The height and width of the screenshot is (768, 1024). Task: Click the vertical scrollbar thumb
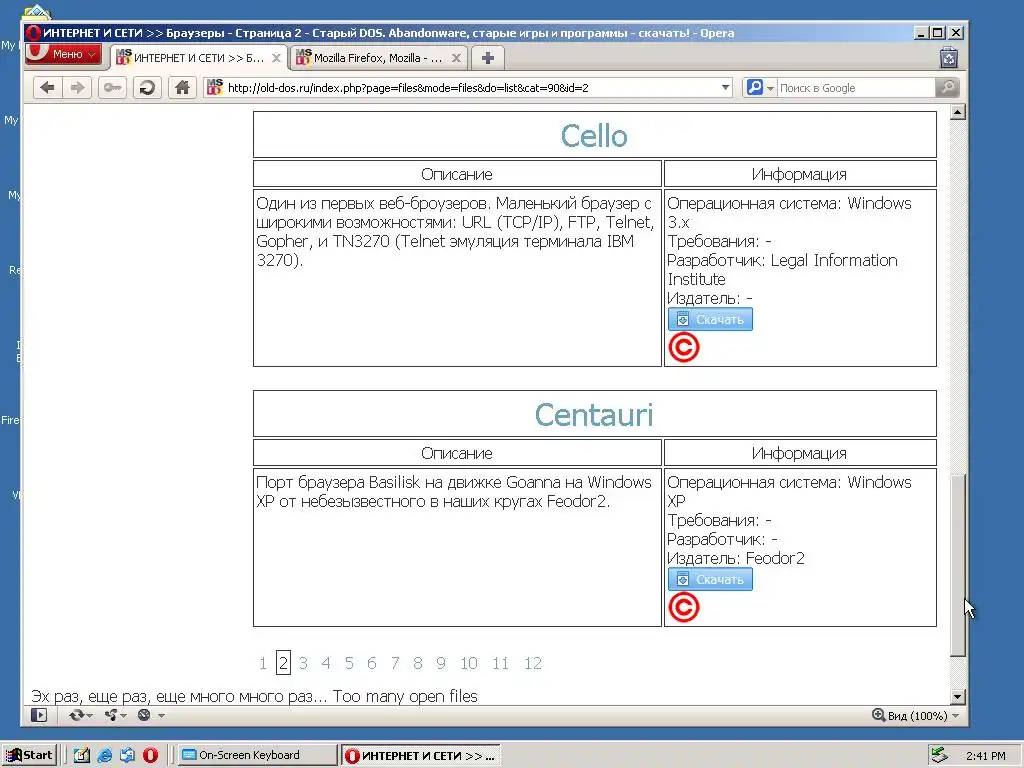[957, 565]
